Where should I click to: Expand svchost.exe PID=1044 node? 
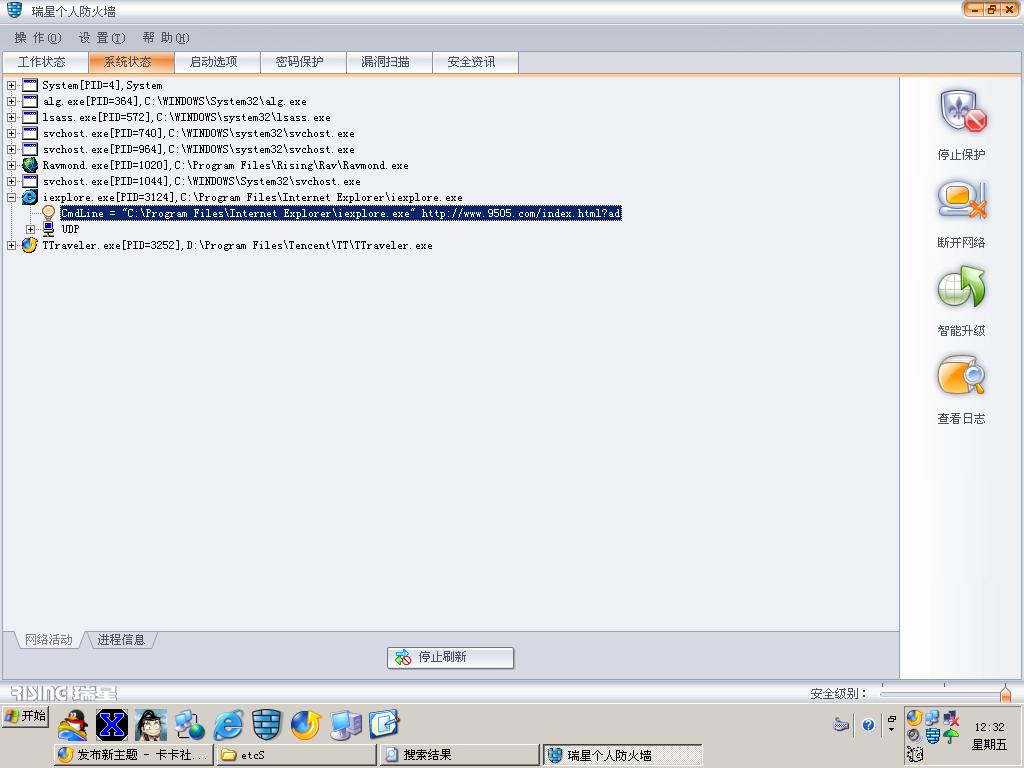pos(12,182)
